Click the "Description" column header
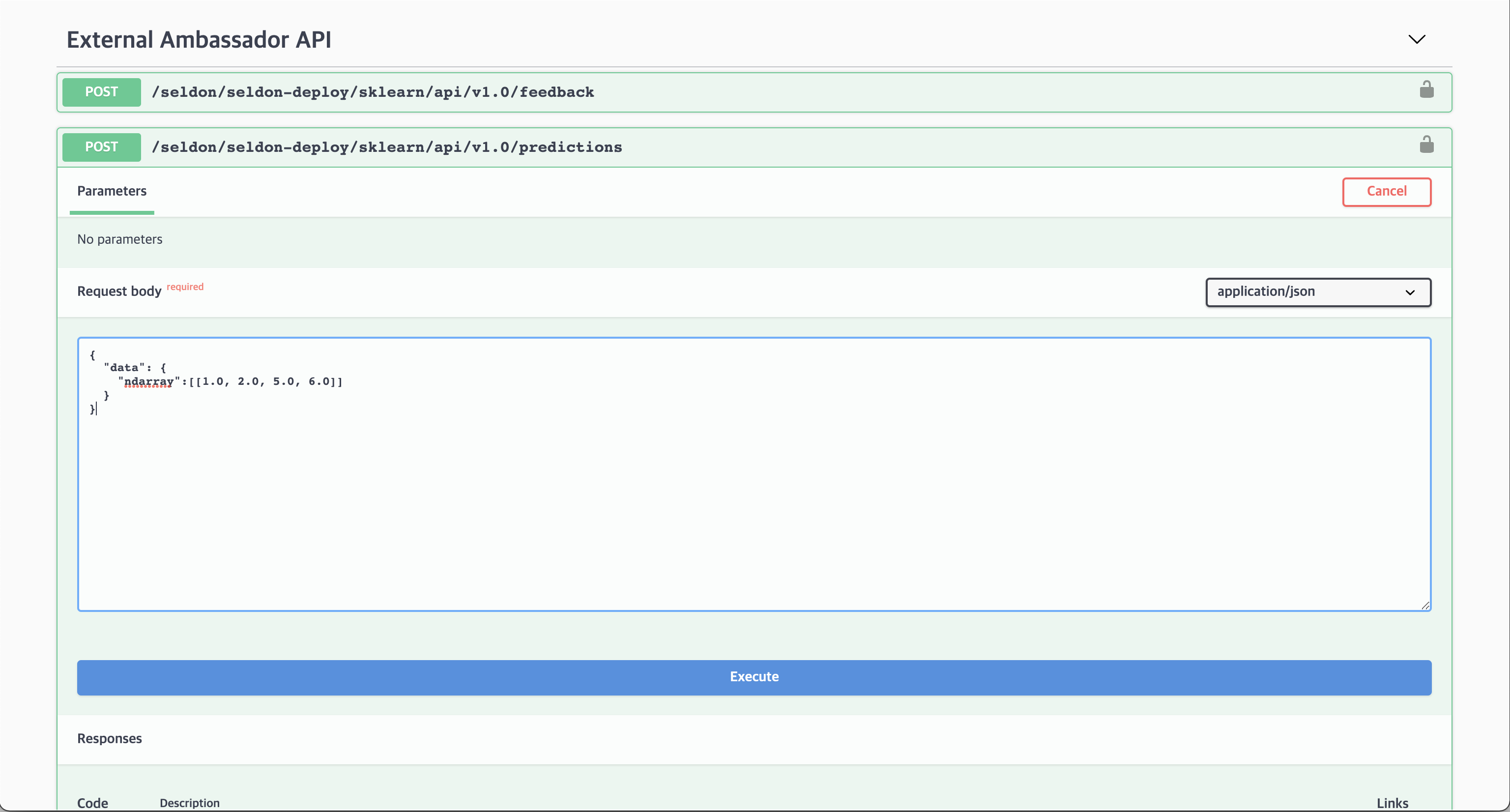The height and width of the screenshot is (812, 1510). click(189, 803)
